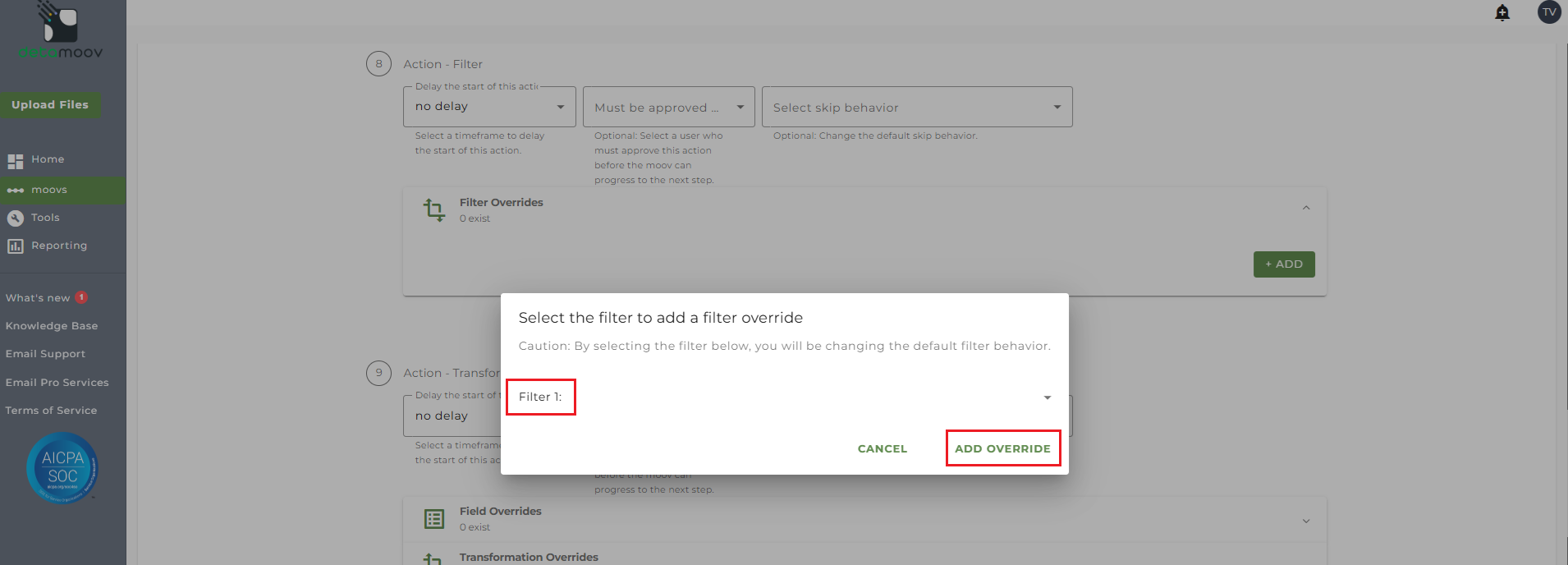Open the no delay dropdown in Action - Filter
The image size is (1568, 565).
pyautogui.click(x=489, y=107)
